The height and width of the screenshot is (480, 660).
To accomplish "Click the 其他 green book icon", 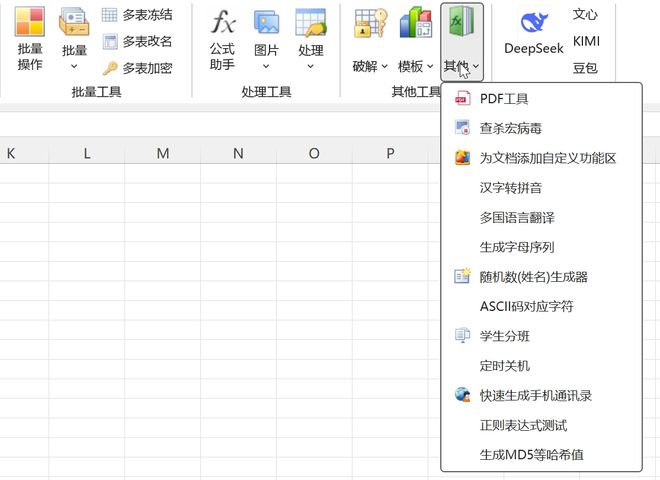I will point(461,22).
